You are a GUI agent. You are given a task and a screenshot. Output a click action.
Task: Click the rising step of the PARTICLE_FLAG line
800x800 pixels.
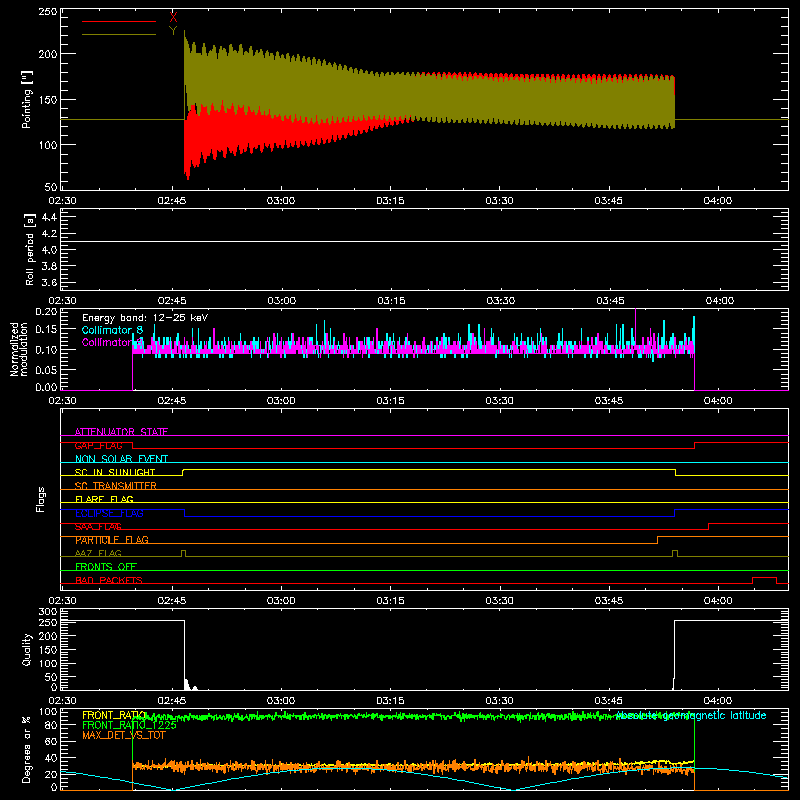657,540
